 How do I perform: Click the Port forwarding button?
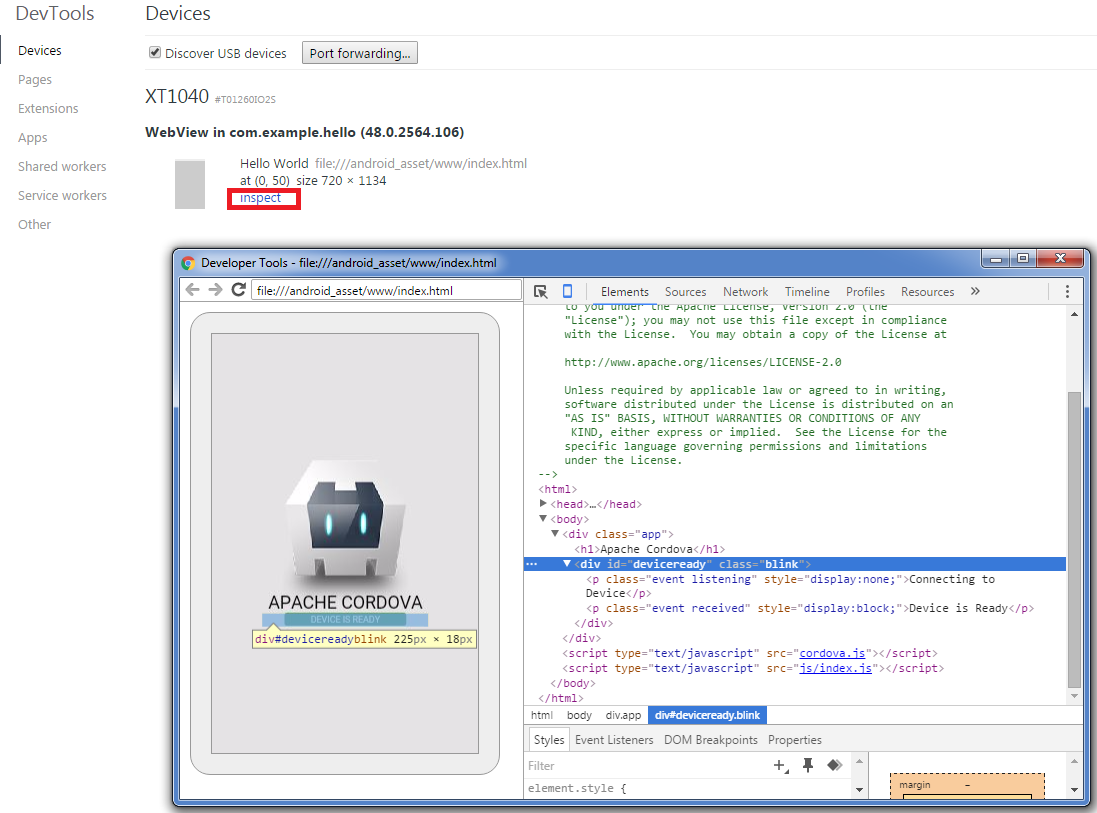pos(360,53)
